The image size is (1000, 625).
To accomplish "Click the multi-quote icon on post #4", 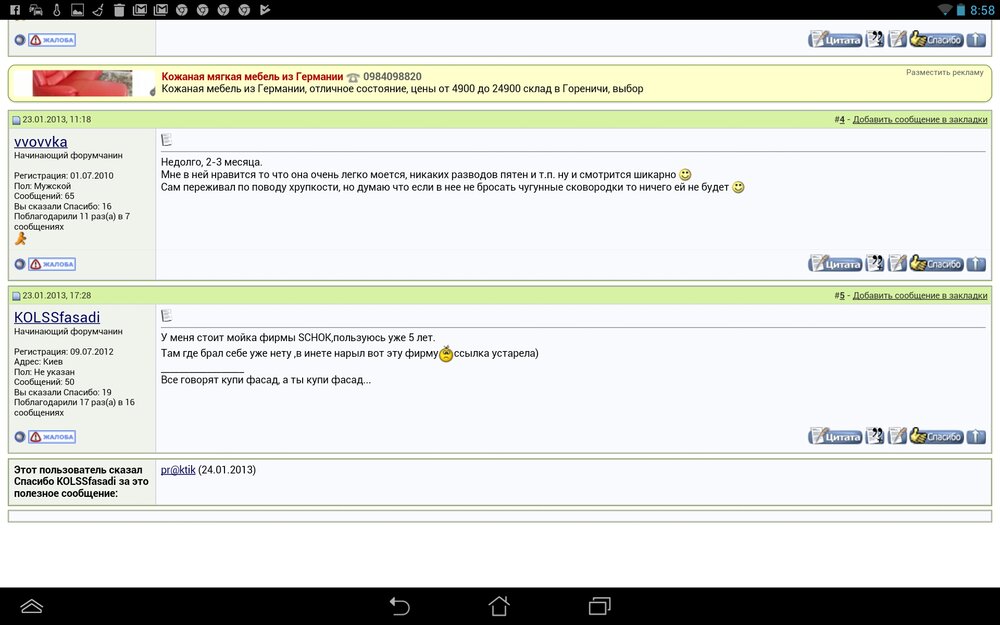I will pyautogui.click(x=875, y=263).
